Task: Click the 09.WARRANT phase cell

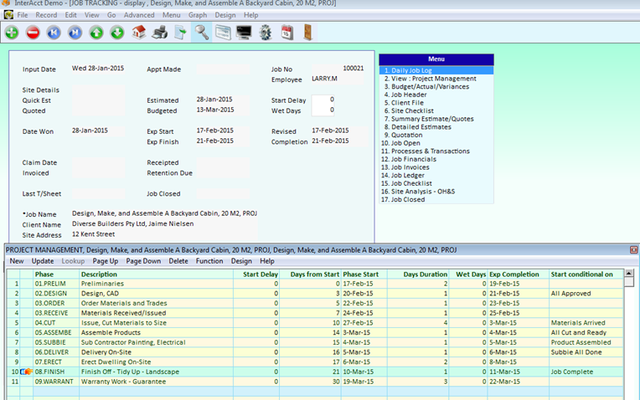Action: [56, 382]
